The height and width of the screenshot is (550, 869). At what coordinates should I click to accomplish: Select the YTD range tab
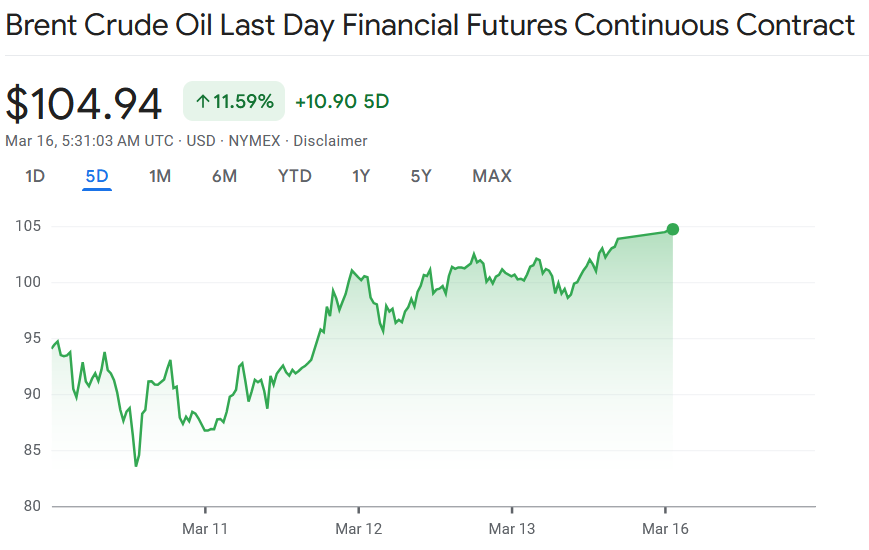tap(295, 177)
